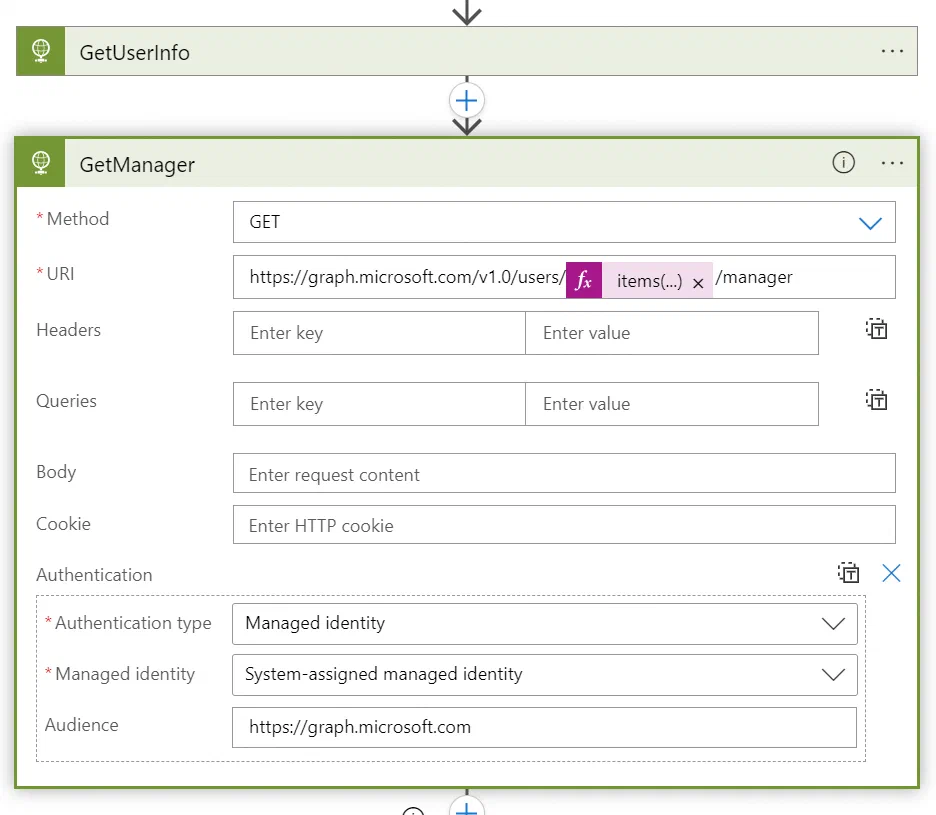The width and height of the screenshot is (936, 815).
Task: Click the GetUserInfo HTTP action icon
Action: tap(41, 51)
